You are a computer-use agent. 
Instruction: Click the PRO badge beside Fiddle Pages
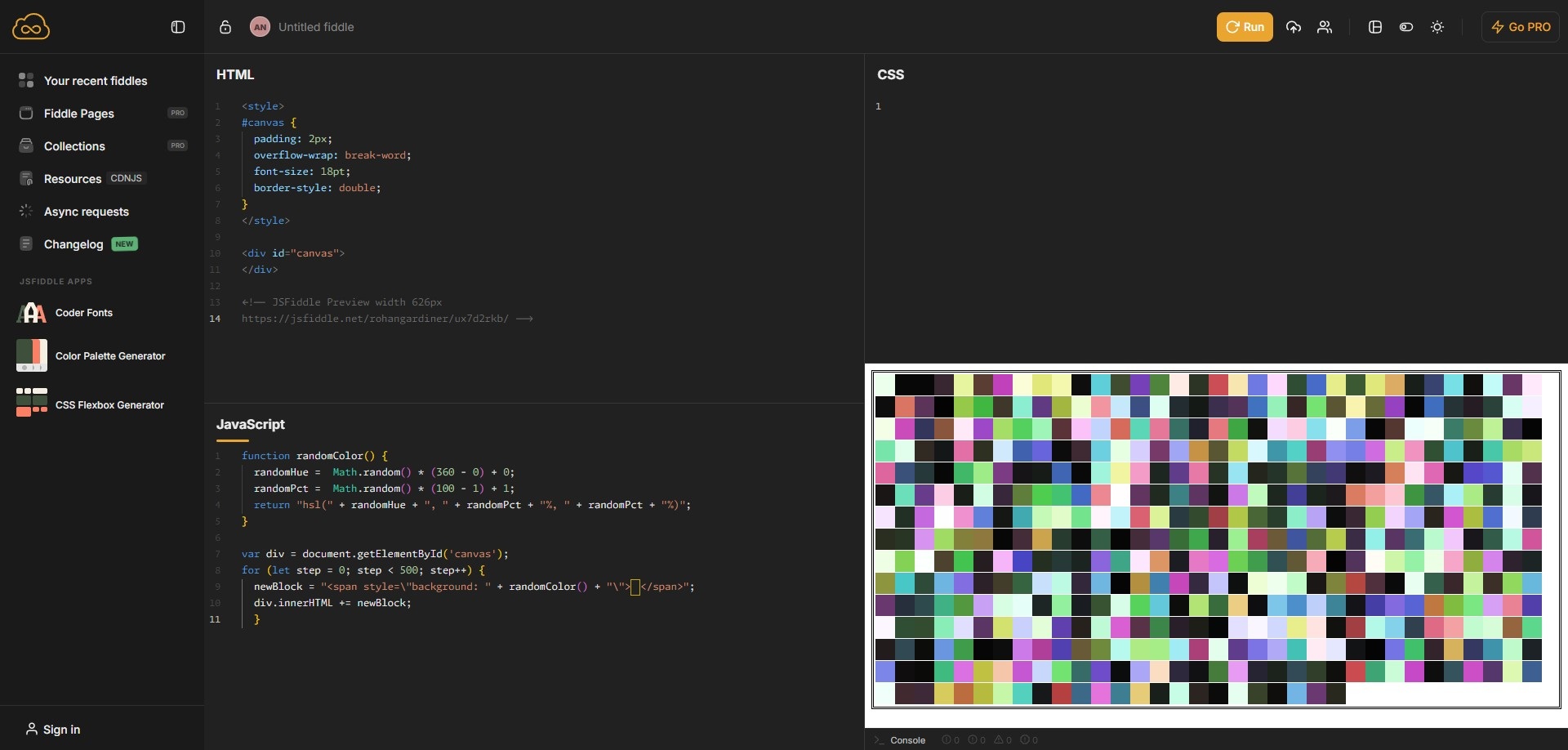(x=178, y=113)
